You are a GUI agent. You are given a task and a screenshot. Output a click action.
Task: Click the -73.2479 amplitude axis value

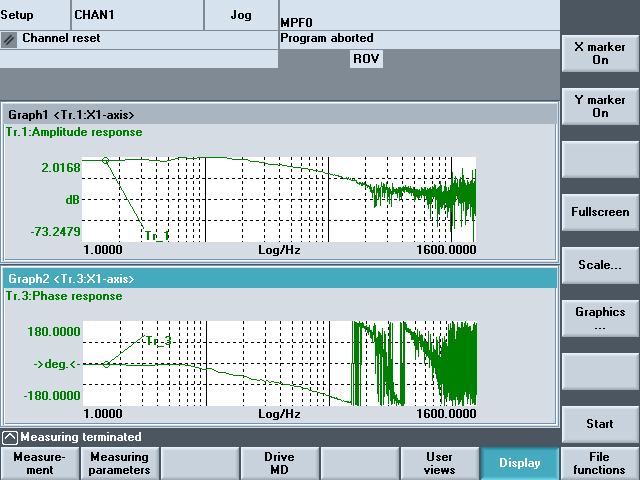[x=56, y=232]
